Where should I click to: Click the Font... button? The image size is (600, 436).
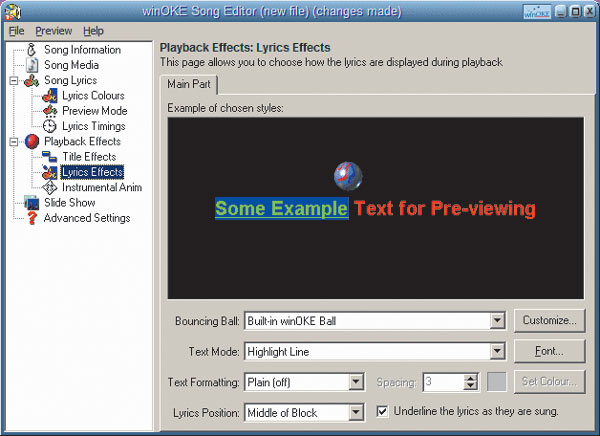point(549,351)
